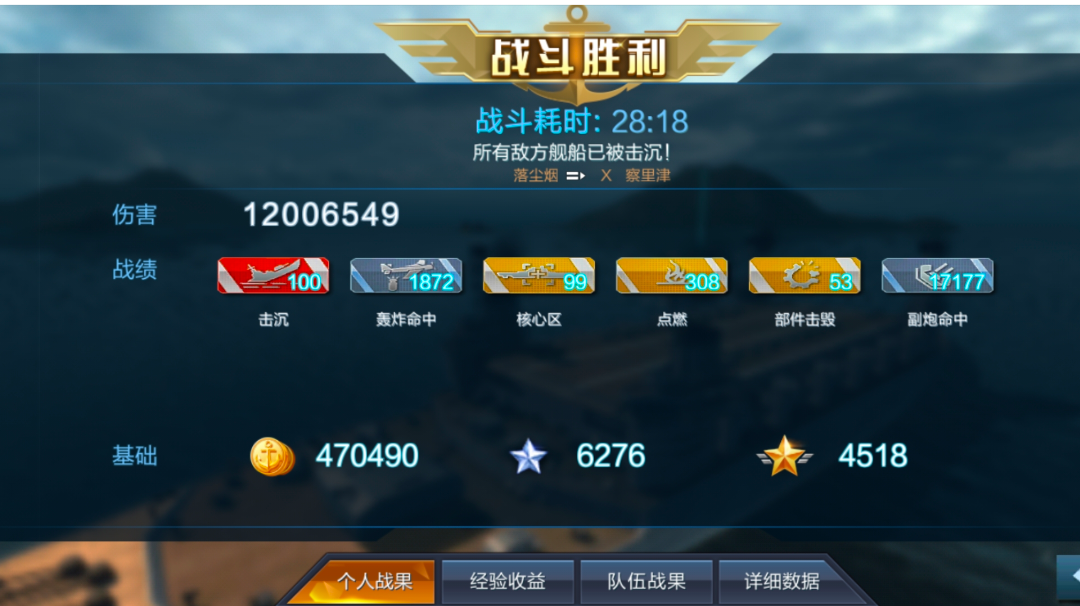Click the player name 落尘烟

click(535, 176)
